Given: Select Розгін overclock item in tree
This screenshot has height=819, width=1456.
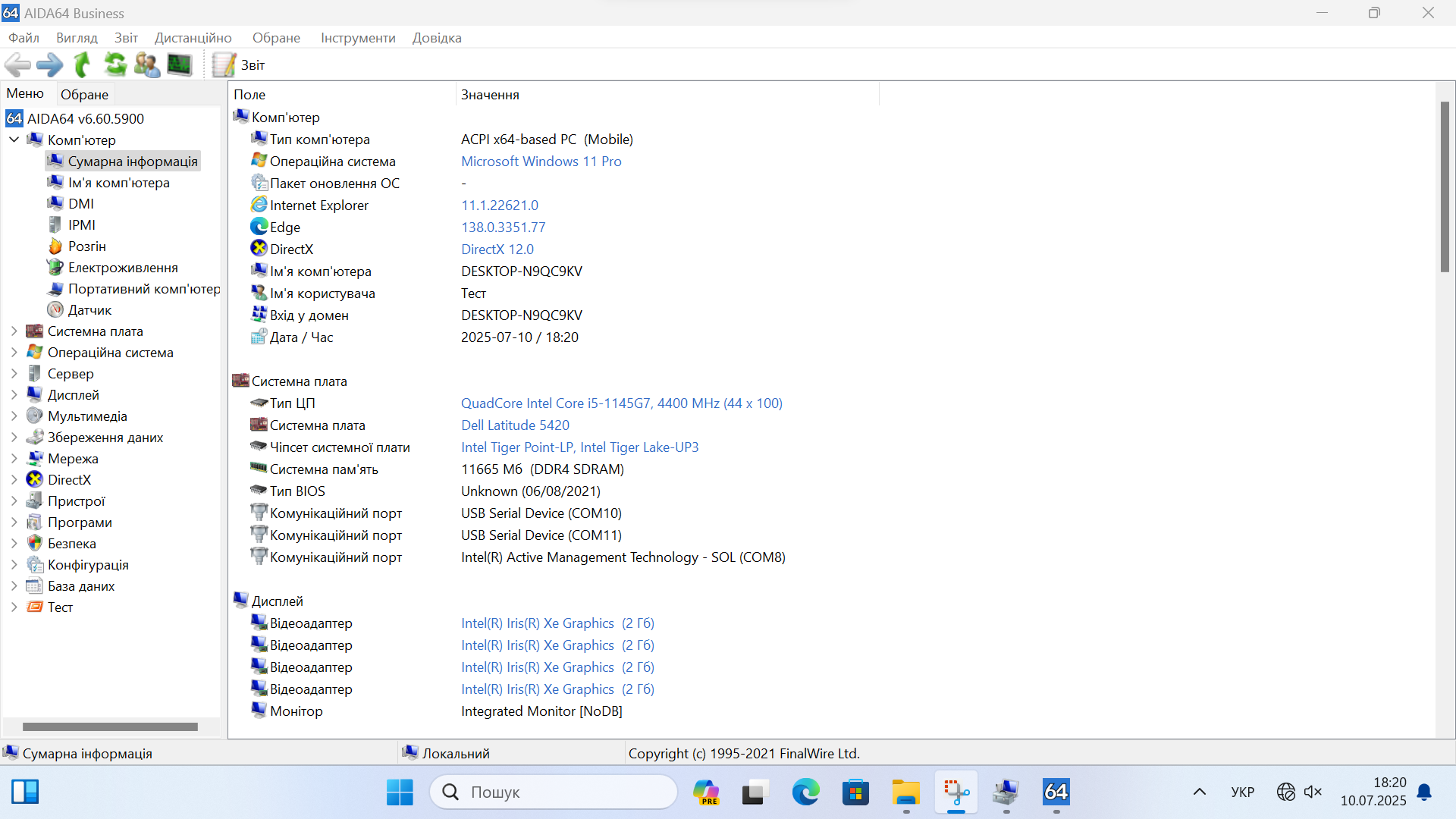Looking at the screenshot, I should (x=86, y=246).
